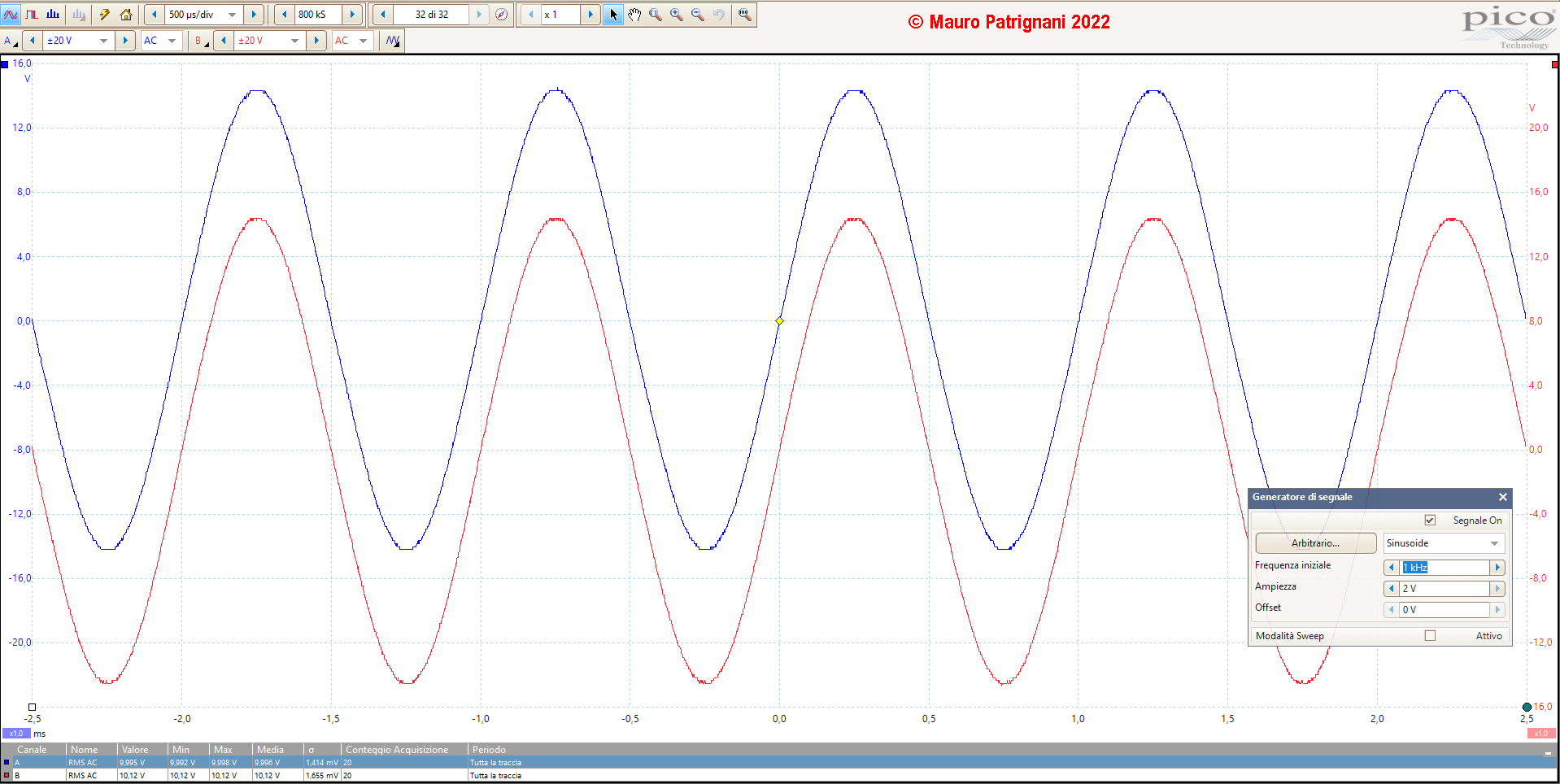1560x784 pixels.
Task: Decrease channel B voltage range
Action: point(223,41)
